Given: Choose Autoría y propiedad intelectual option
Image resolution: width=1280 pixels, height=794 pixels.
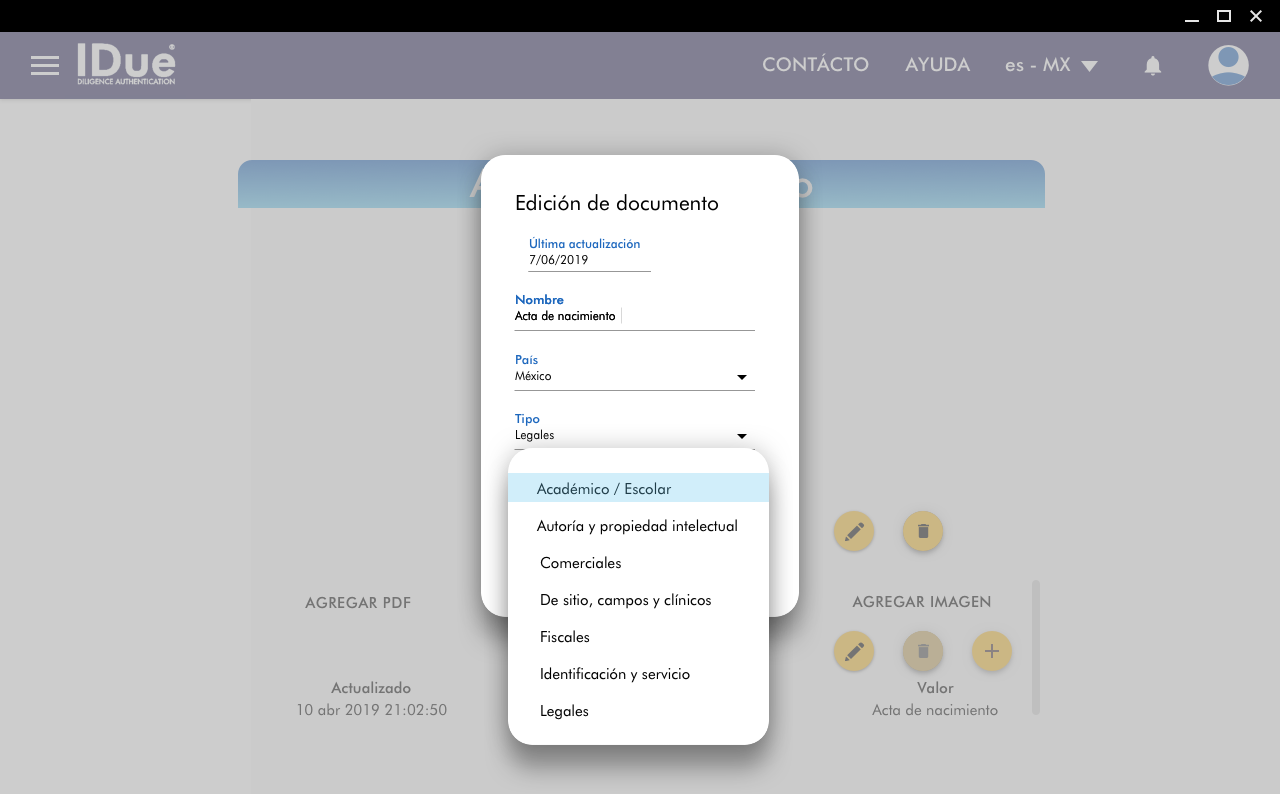Looking at the screenshot, I should 638,526.
